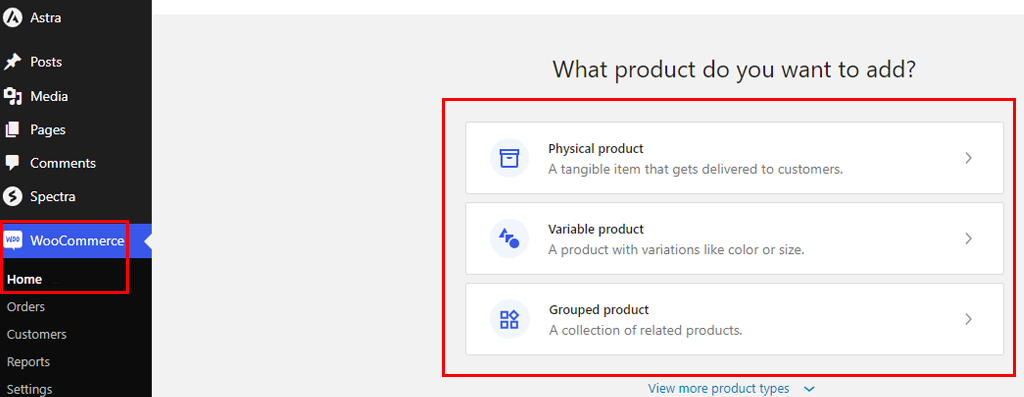Choose Grouped product title
The height and width of the screenshot is (397, 1024).
coord(599,310)
